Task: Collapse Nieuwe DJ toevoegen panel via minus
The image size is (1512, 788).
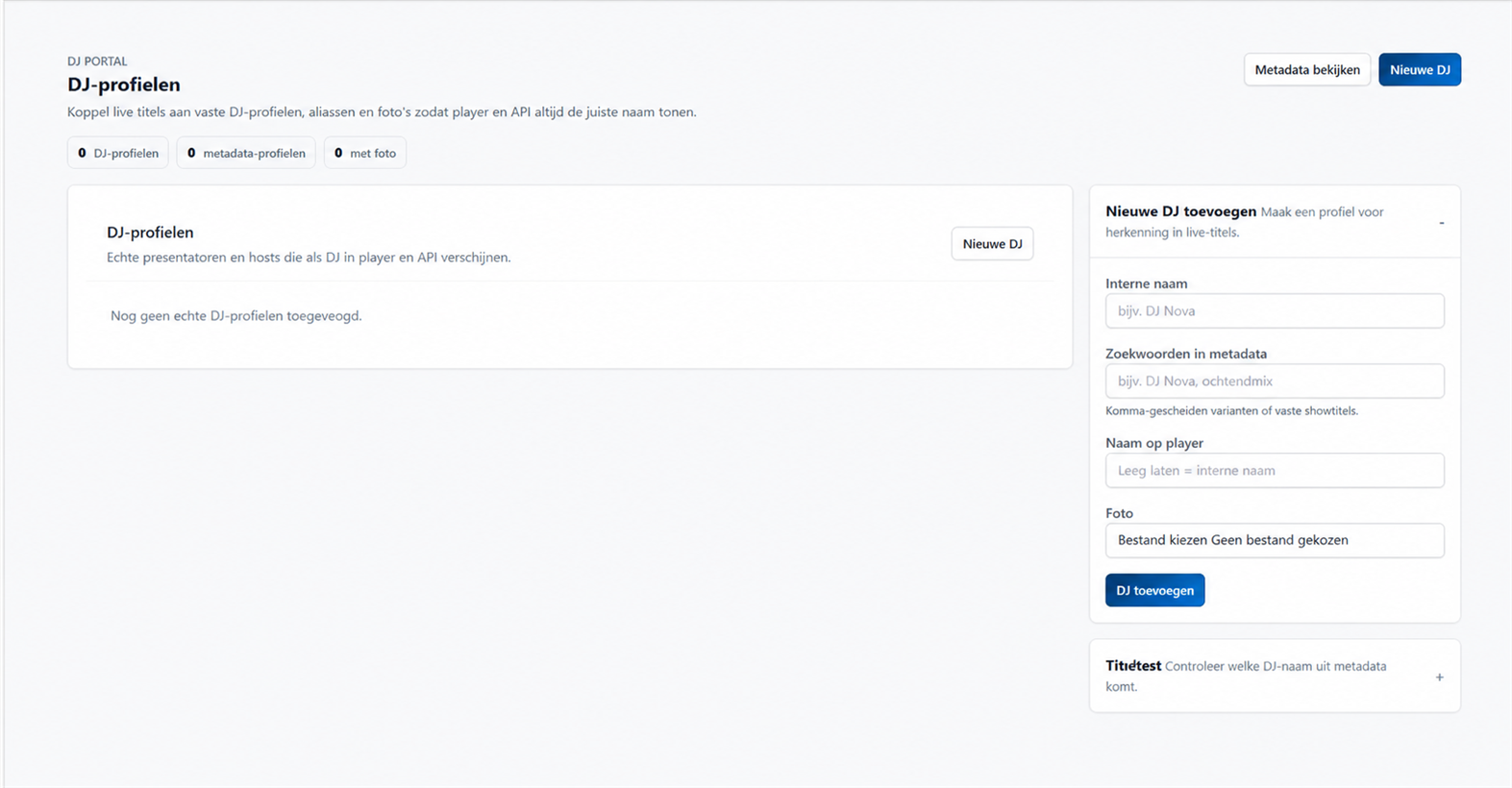Action: [x=1441, y=223]
